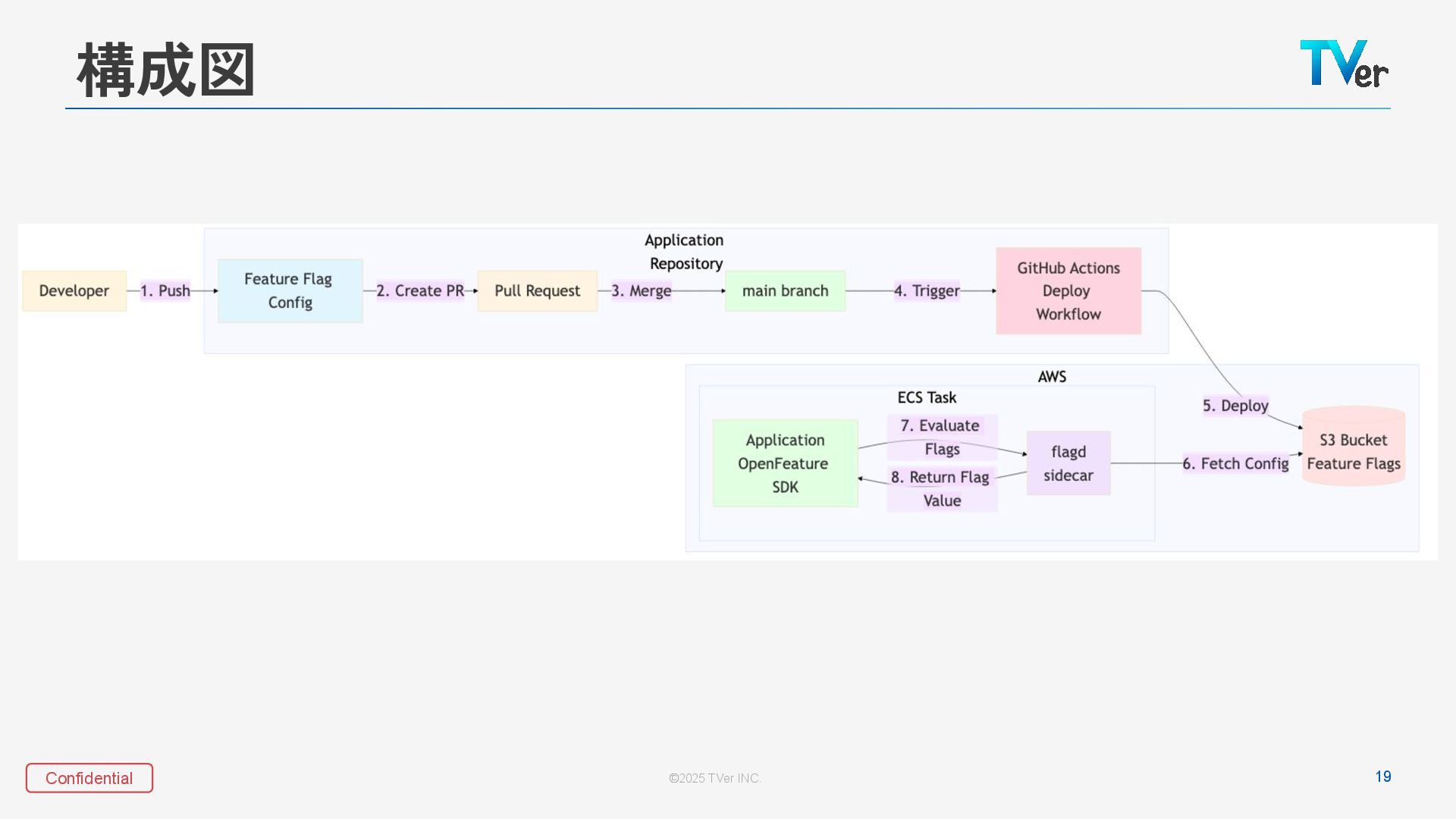Click the S3 Bucket cylinder icon
Image resolution: width=1456 pixels, height=819 pixels.
(1353, 447)
